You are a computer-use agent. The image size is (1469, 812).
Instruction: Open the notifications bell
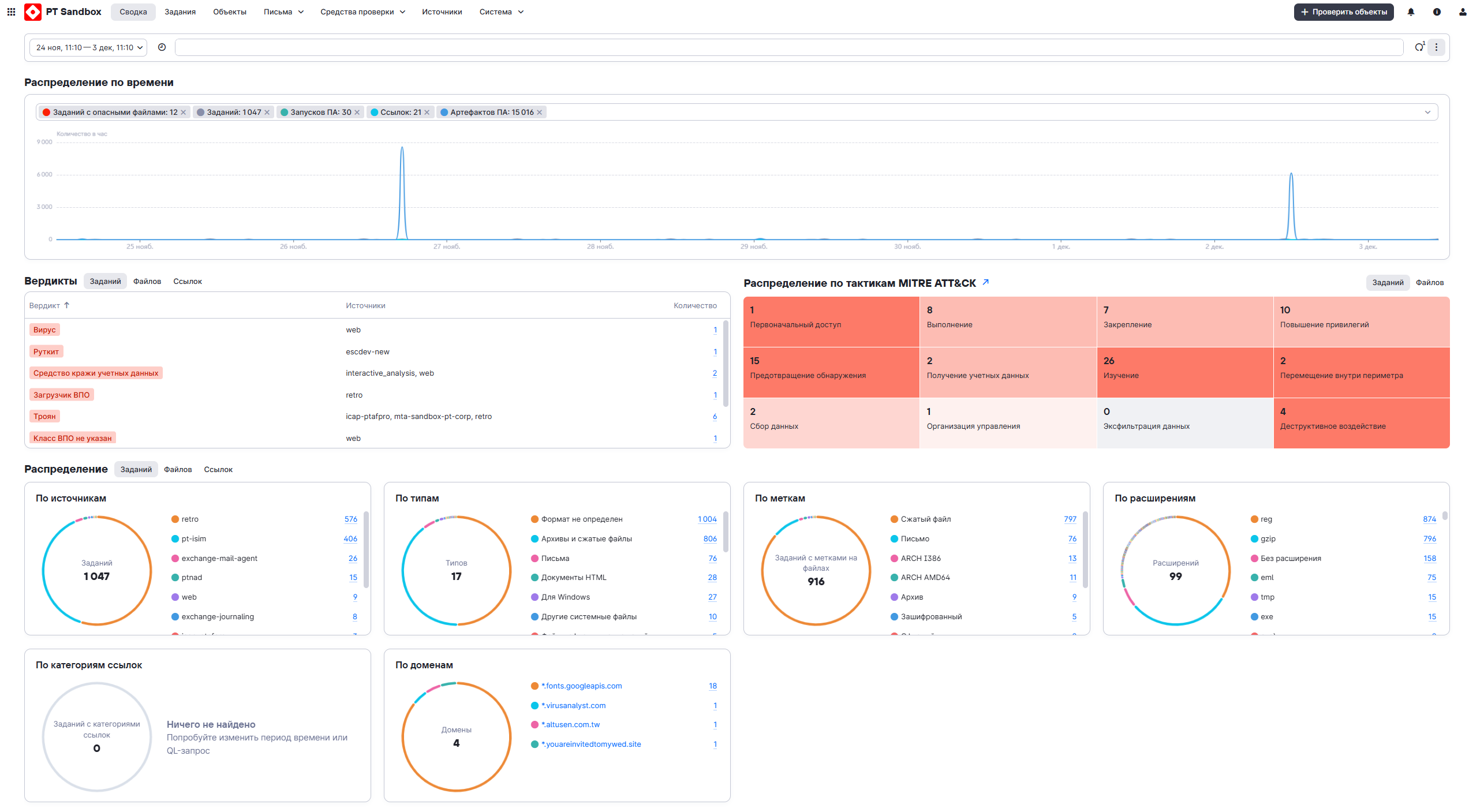(1411, 12)
